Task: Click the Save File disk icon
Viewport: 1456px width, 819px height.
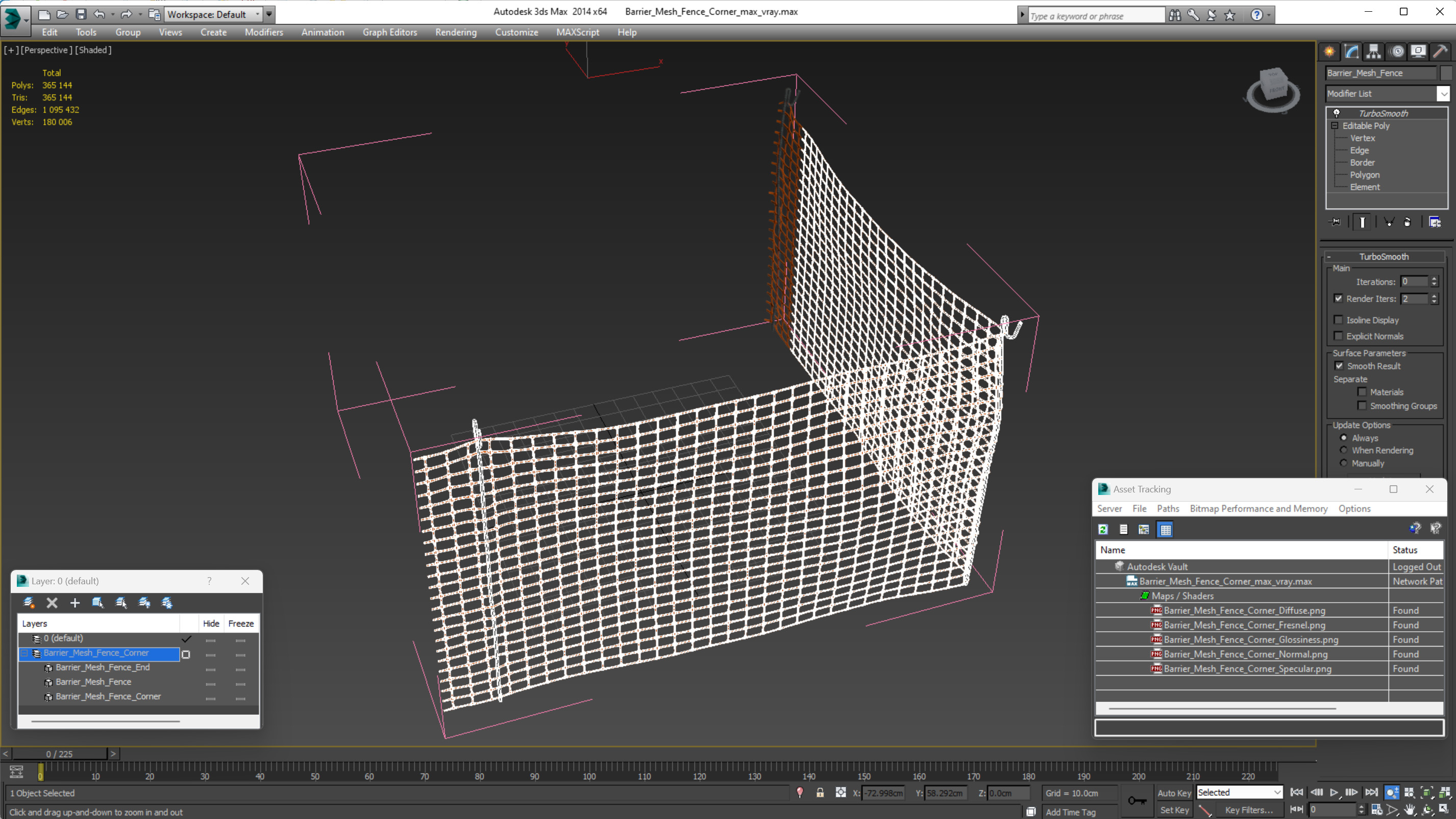Action: point(81,14)
